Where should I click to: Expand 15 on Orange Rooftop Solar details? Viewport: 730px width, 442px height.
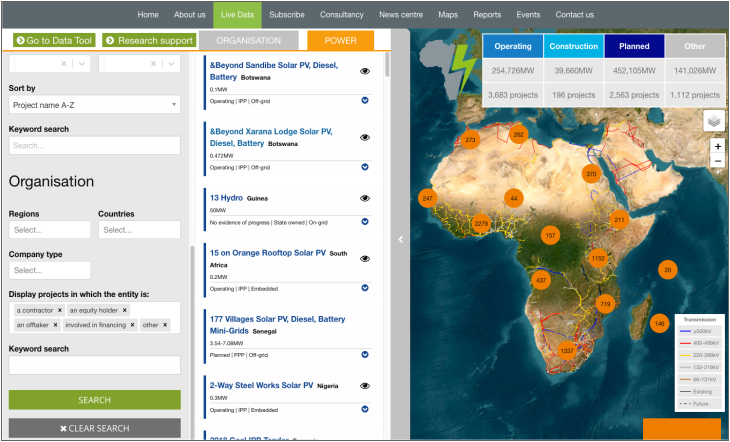pos(365,288)
